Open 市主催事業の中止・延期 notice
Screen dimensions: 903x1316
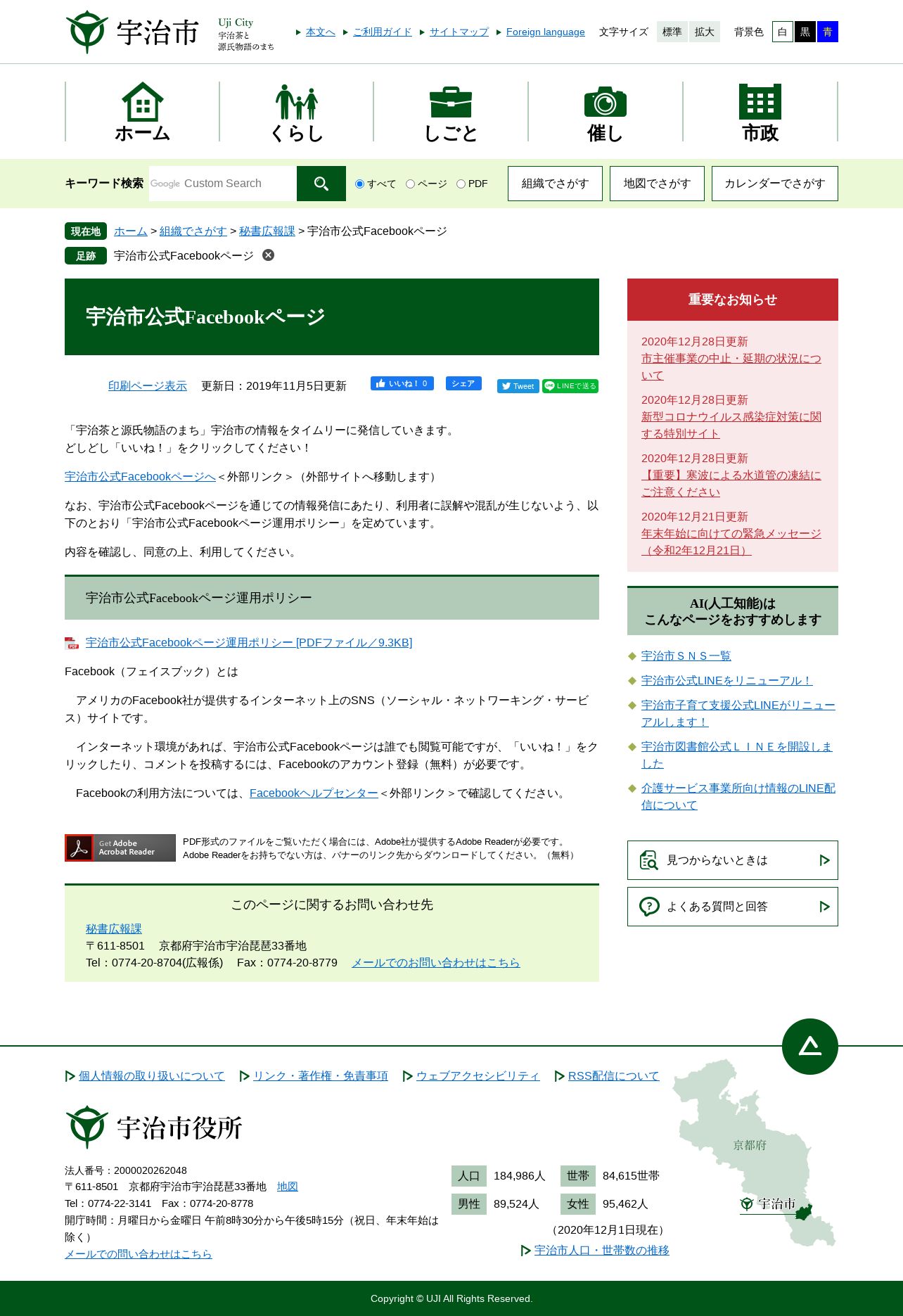click(x=731, y=366)
